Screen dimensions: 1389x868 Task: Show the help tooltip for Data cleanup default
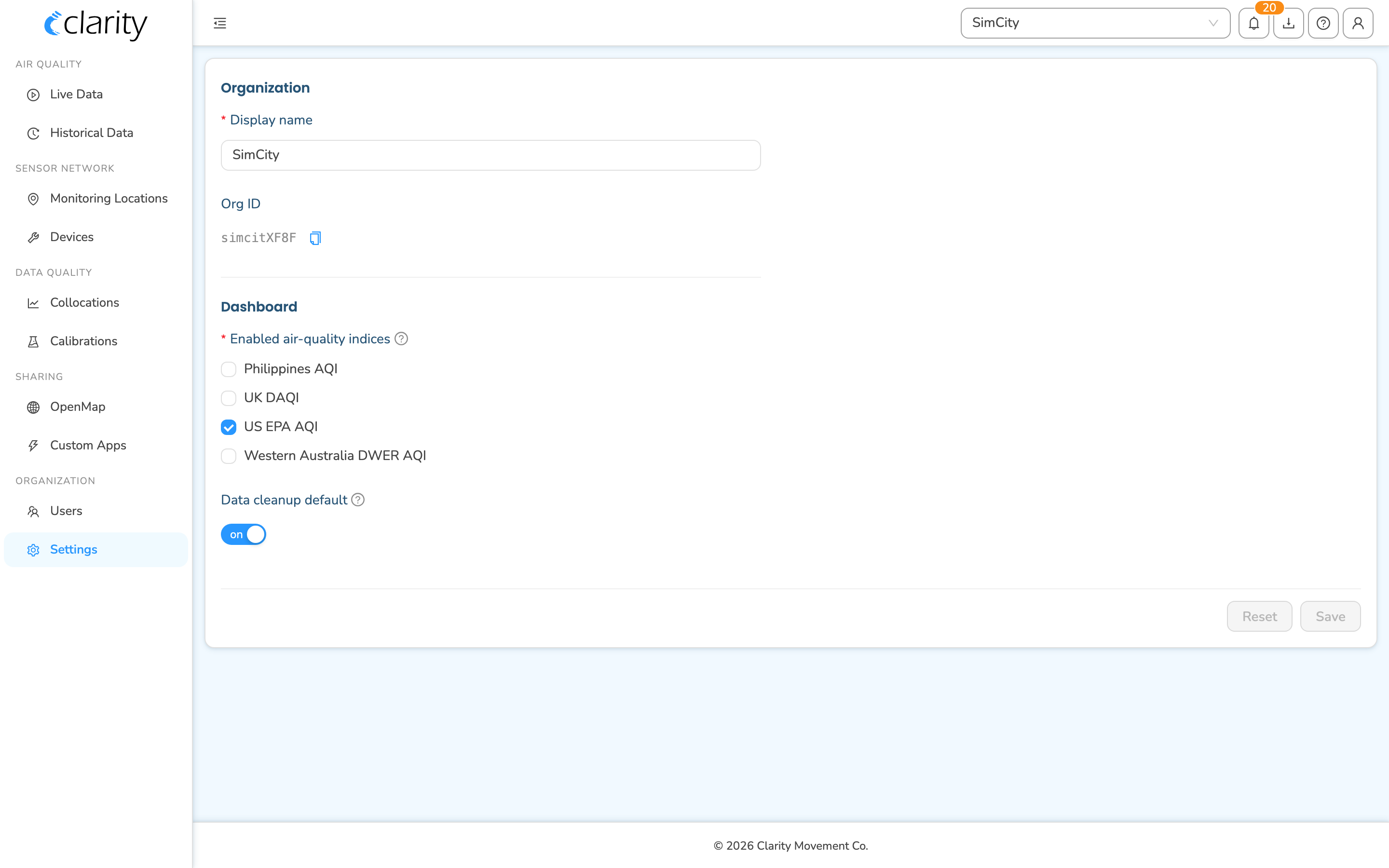[x=357, y=500]
